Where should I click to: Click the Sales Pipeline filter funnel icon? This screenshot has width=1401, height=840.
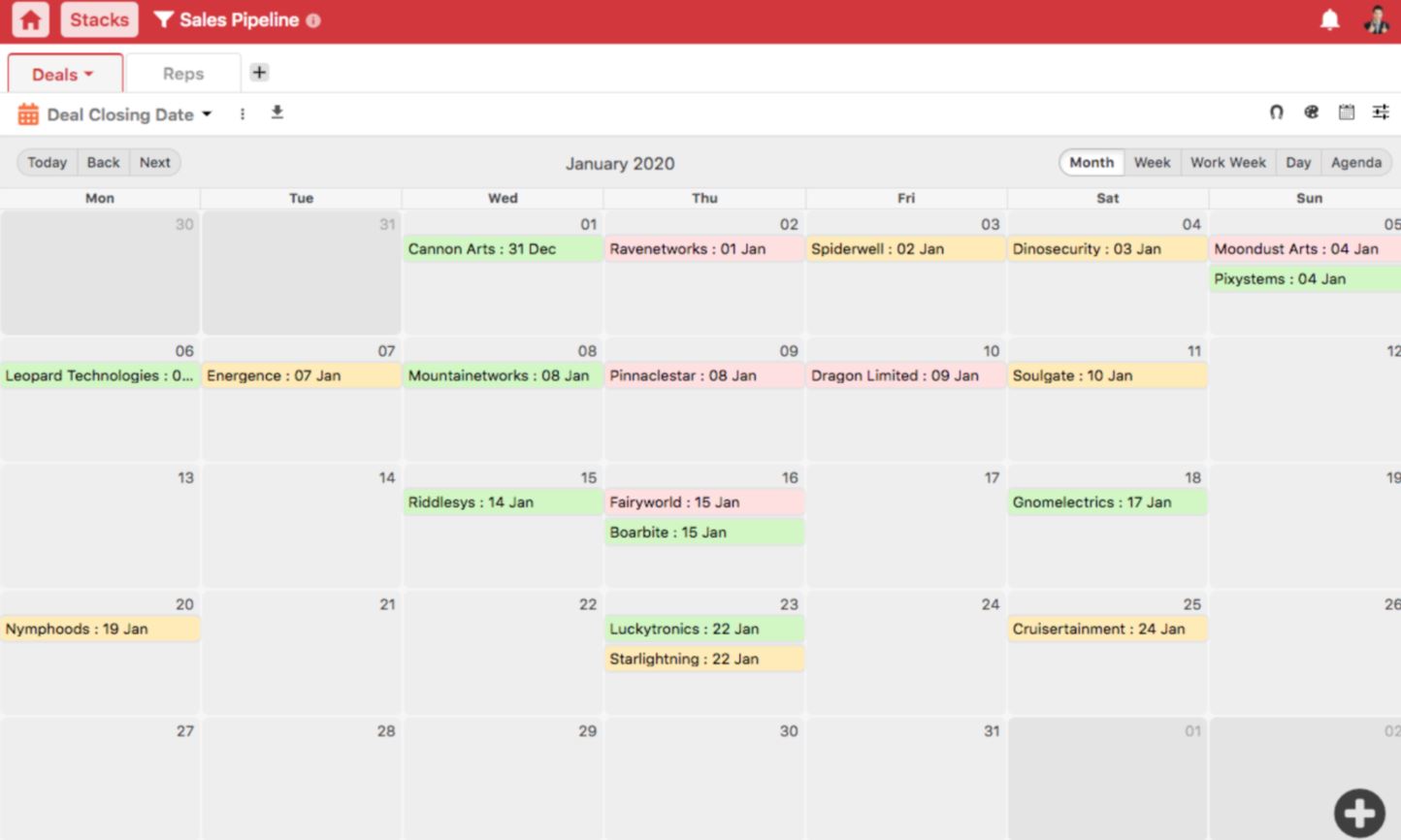163,19
